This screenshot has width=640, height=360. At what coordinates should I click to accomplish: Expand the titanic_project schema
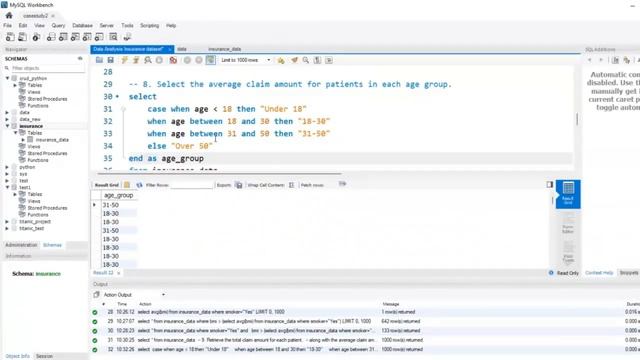(7, 221)
